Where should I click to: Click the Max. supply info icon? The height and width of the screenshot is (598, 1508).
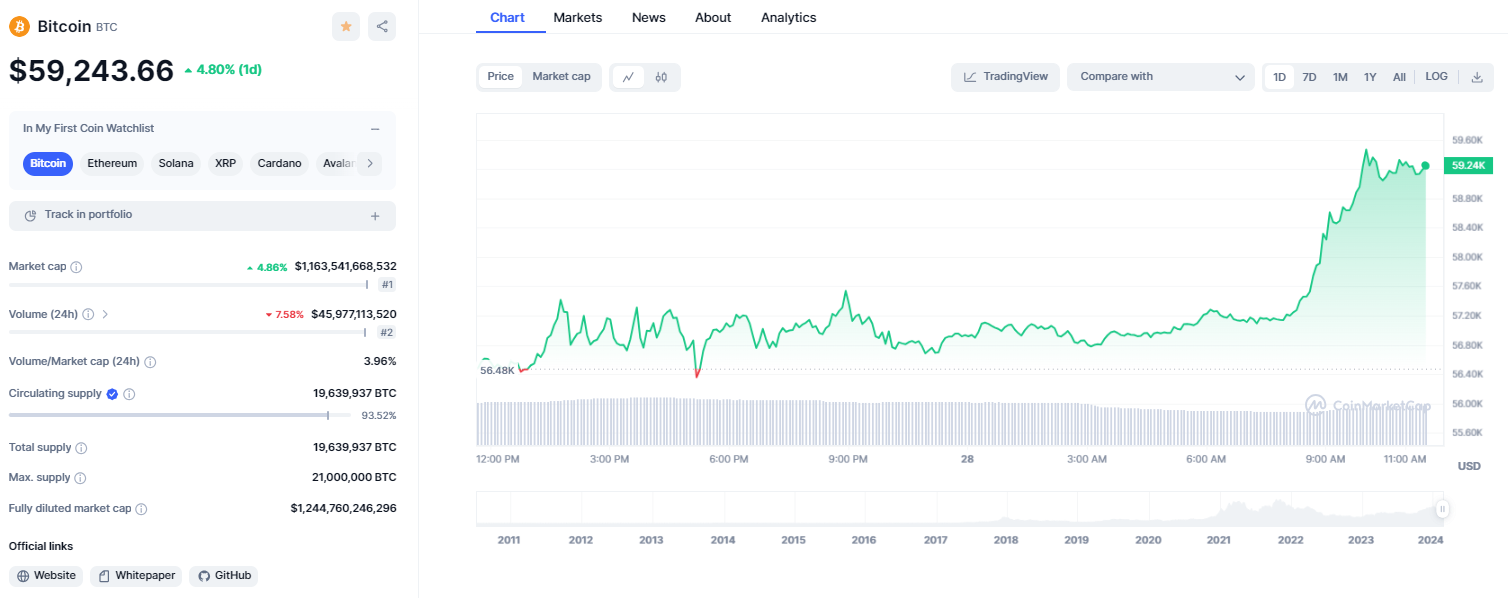(x=80, y=478)
